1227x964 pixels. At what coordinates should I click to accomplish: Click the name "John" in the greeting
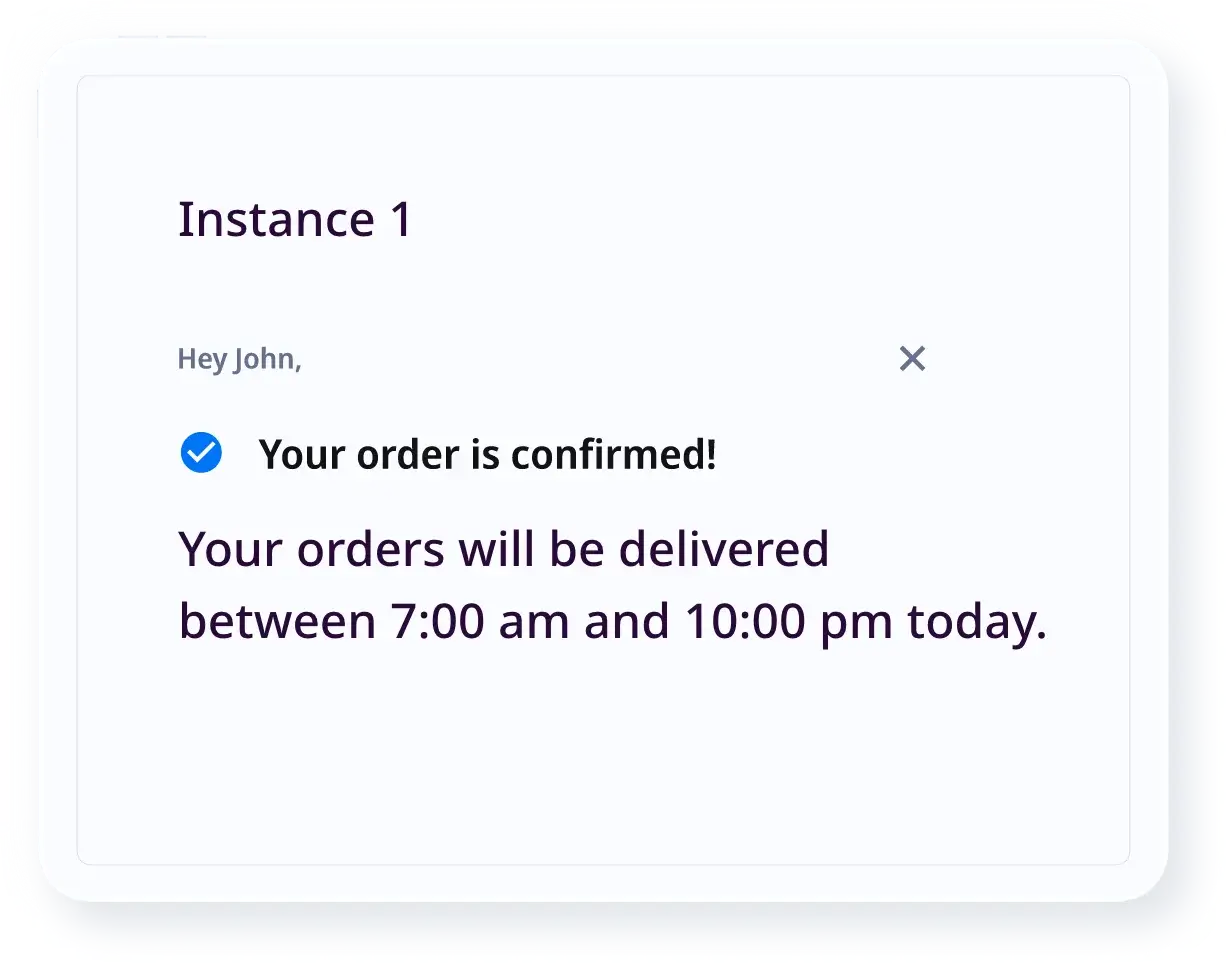pyautogui.click(x=267, y=359)
